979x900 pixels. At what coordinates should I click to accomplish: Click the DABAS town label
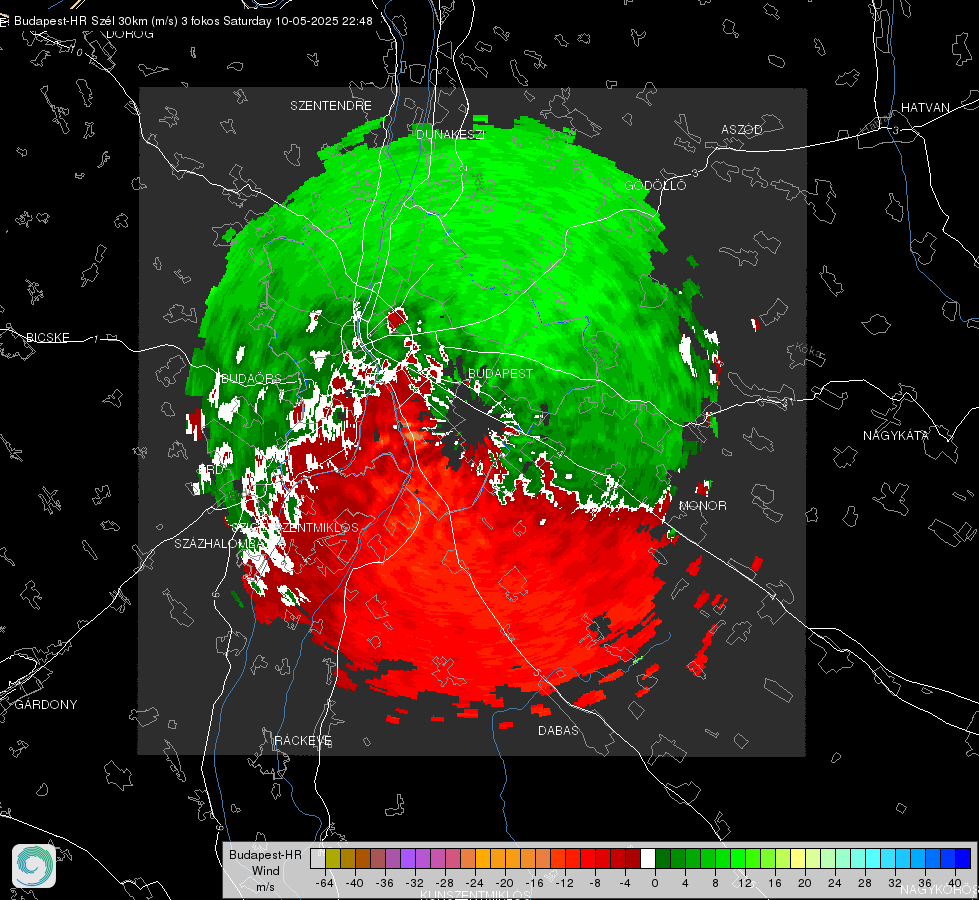tap(558, 730)
